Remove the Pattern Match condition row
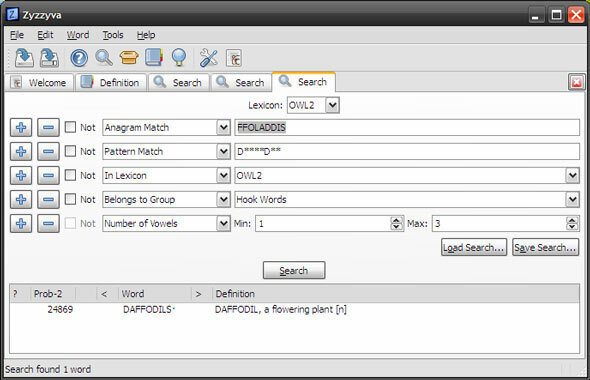The image size is (590, 380). [48, 152]
